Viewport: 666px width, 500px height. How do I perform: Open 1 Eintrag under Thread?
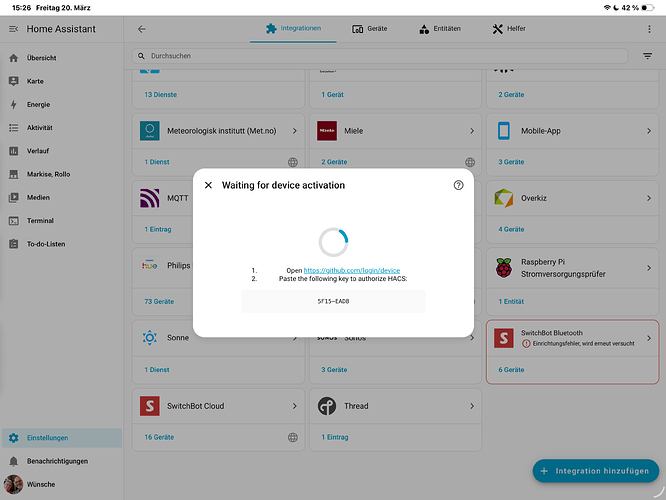[335, 437]
